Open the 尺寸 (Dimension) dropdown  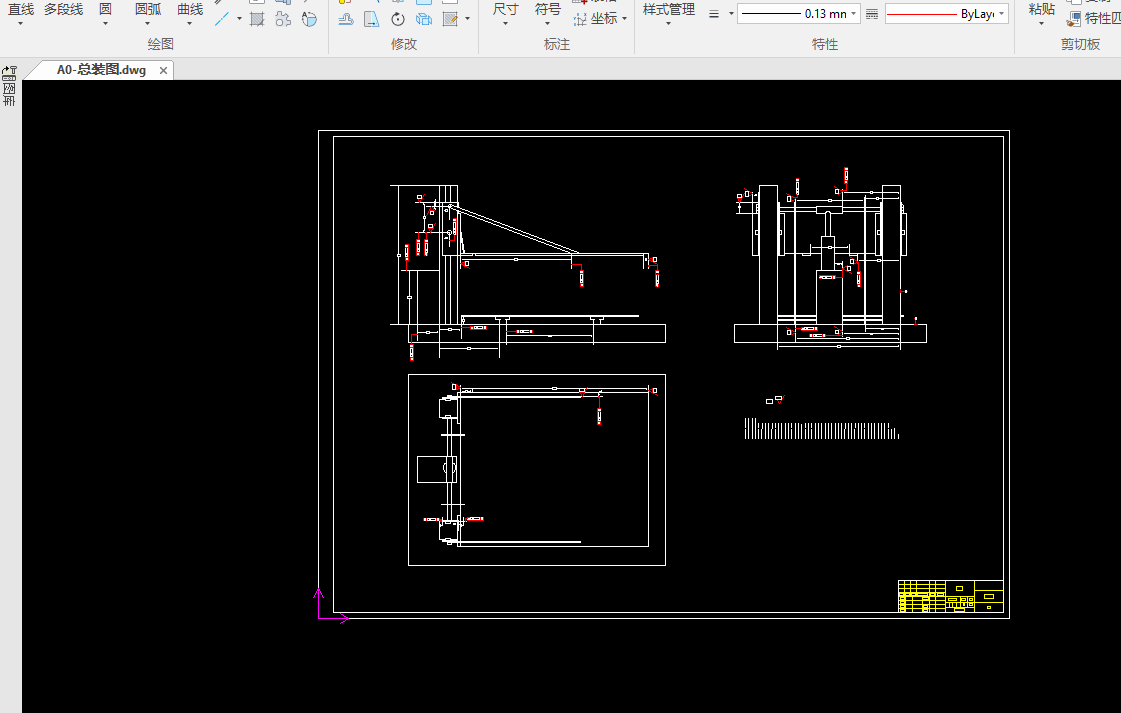pyautogui.click(x=505, y=24)
